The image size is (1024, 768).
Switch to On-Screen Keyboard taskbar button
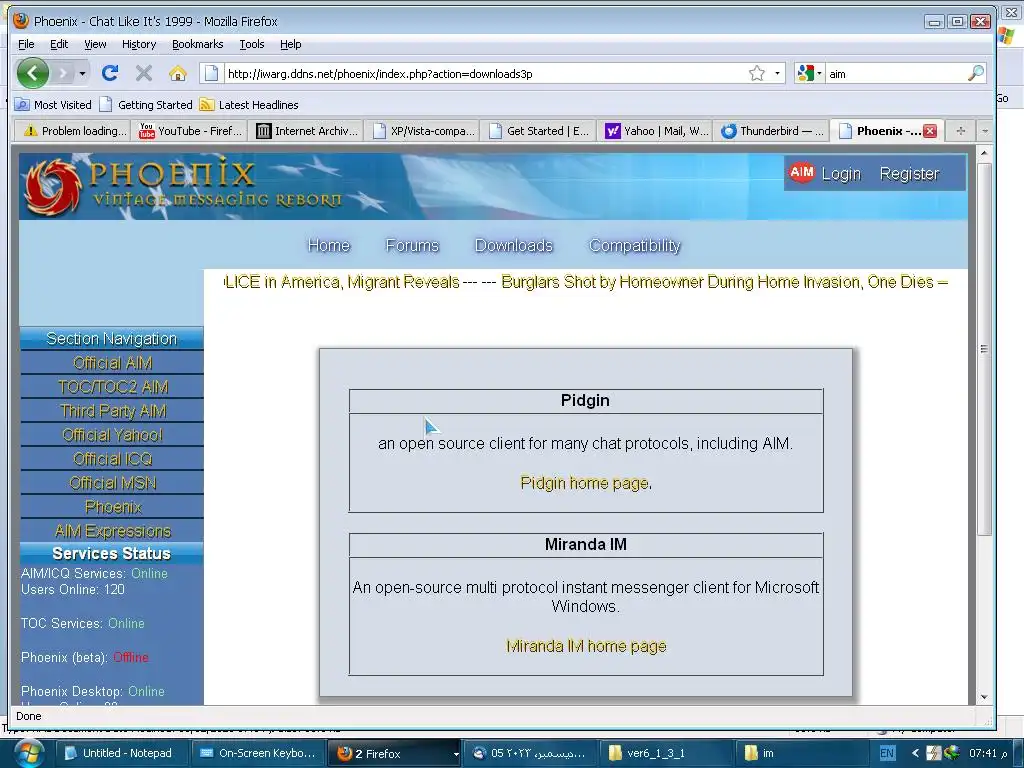tap(257, 753)
